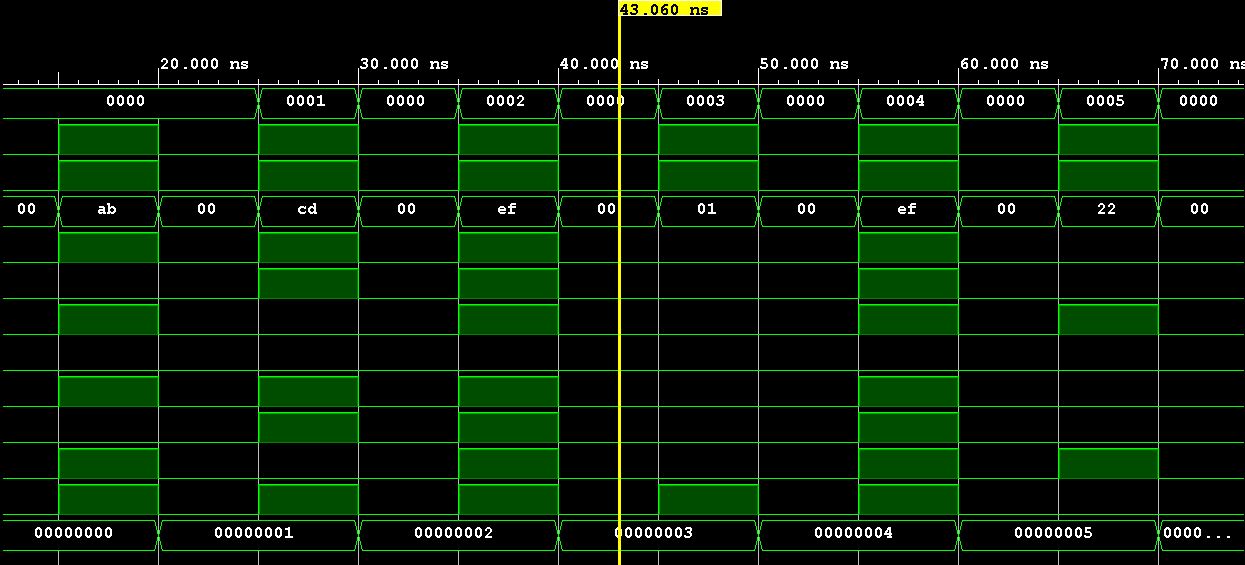Click the 70.000 ns ruler mark
Image resolution: width=1245 pixels, height=565 pixels.
(x=1200, y=64)
